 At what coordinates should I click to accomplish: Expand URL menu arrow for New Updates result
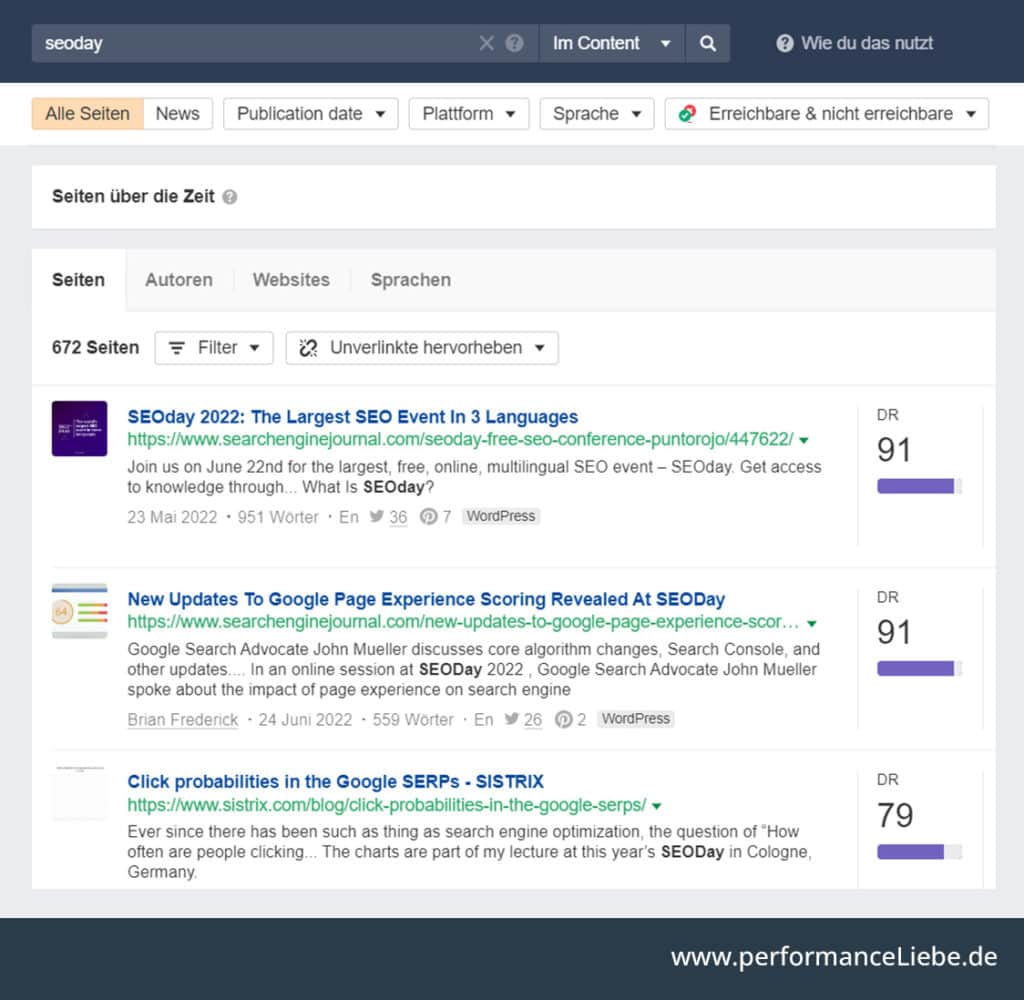coord(812,623)
